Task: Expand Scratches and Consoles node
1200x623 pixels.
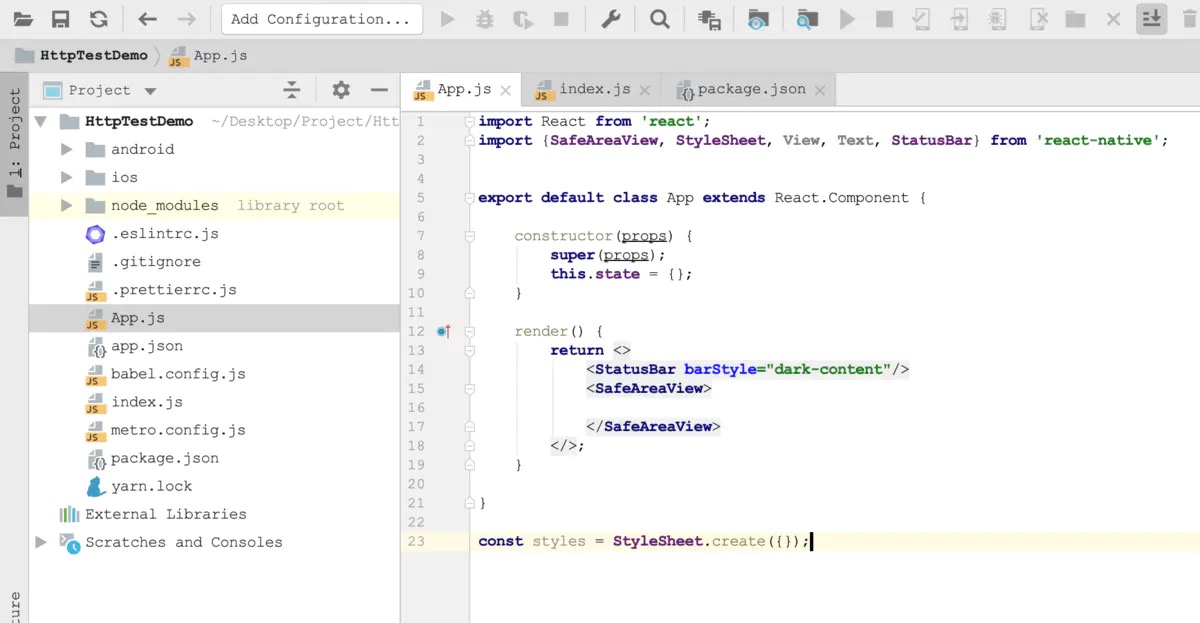Action: (41, 542)
